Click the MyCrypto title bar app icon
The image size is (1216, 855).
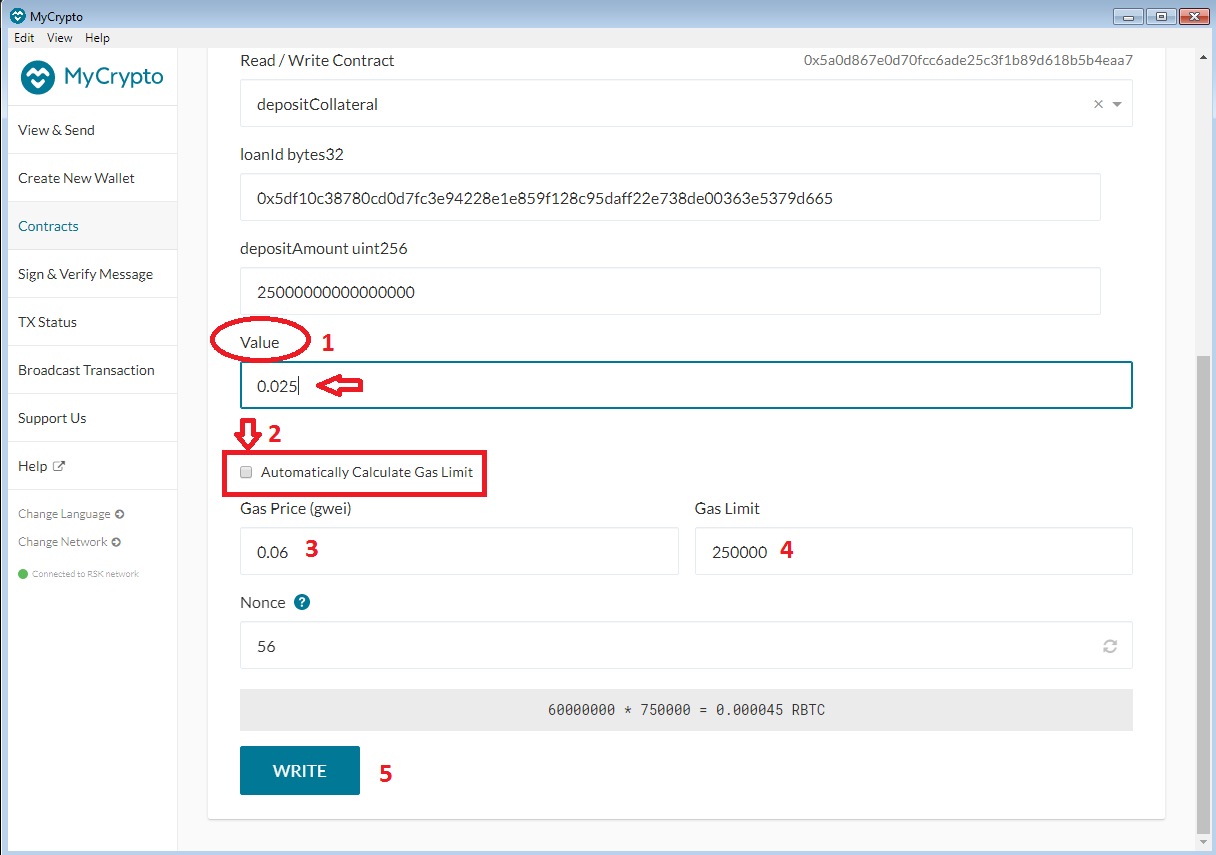coord(17,16)
